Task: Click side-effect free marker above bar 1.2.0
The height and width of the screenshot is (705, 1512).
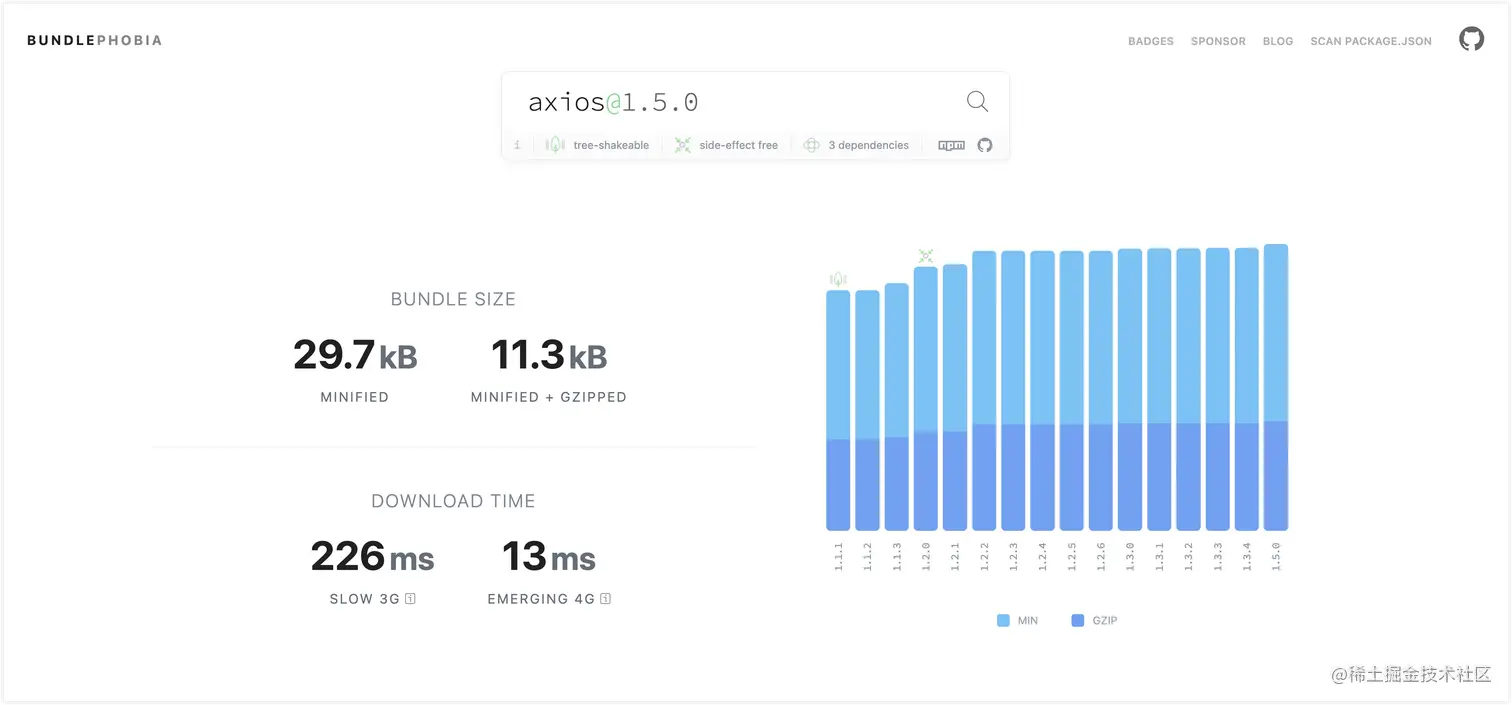Action: (x=926, y=256)
